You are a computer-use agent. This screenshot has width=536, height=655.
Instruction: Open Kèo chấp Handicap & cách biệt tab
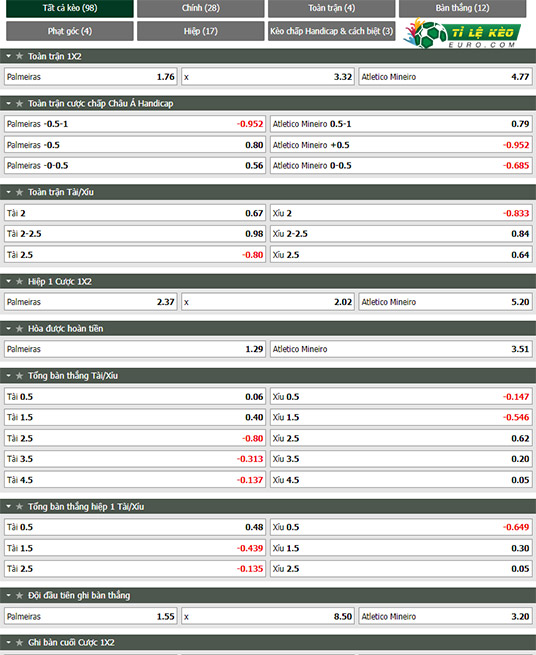(332, 31)
